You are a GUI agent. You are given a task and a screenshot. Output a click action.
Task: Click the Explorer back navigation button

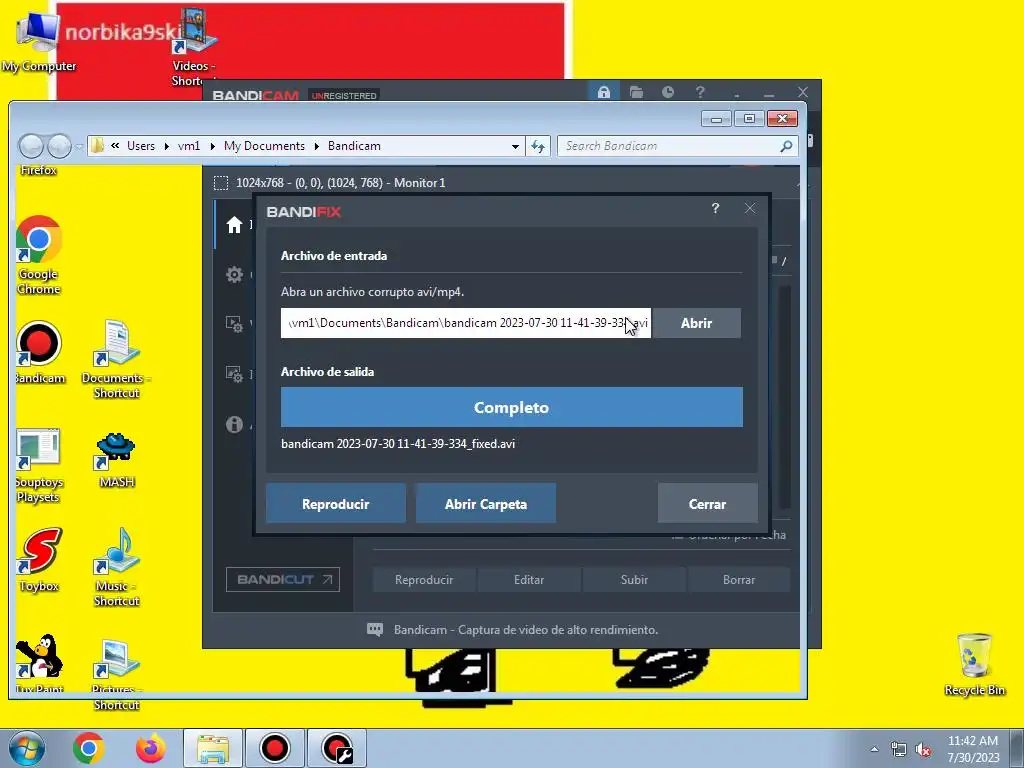(x=31, y=146)
